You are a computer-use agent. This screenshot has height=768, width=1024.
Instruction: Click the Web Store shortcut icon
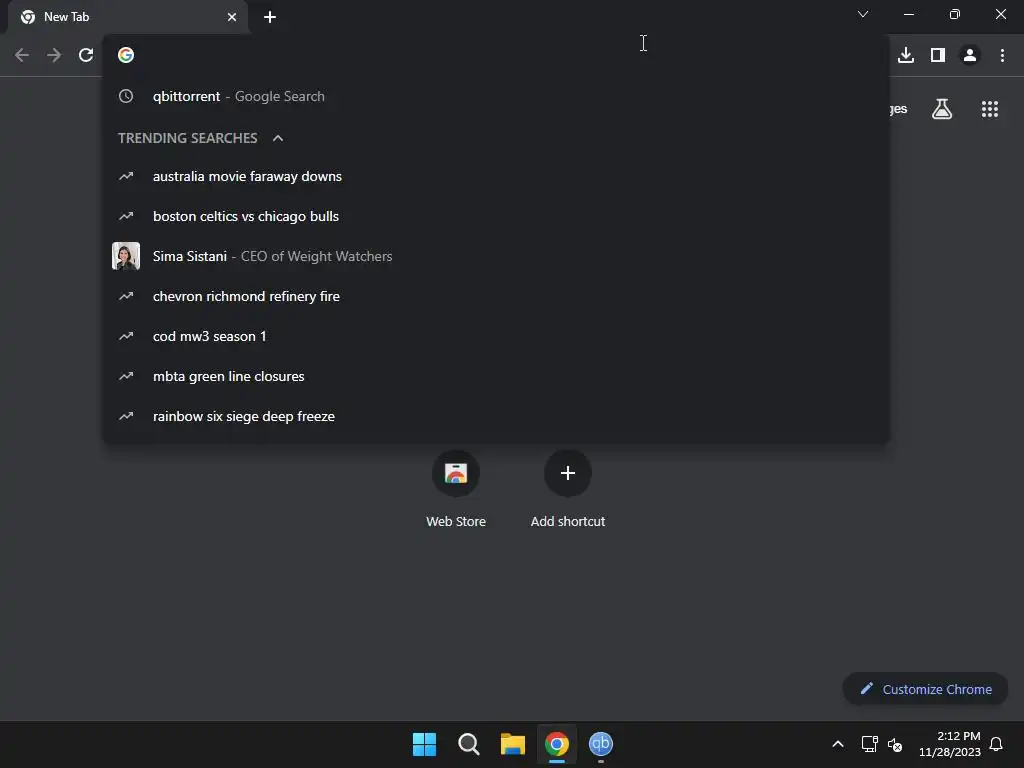click(456, 473)
